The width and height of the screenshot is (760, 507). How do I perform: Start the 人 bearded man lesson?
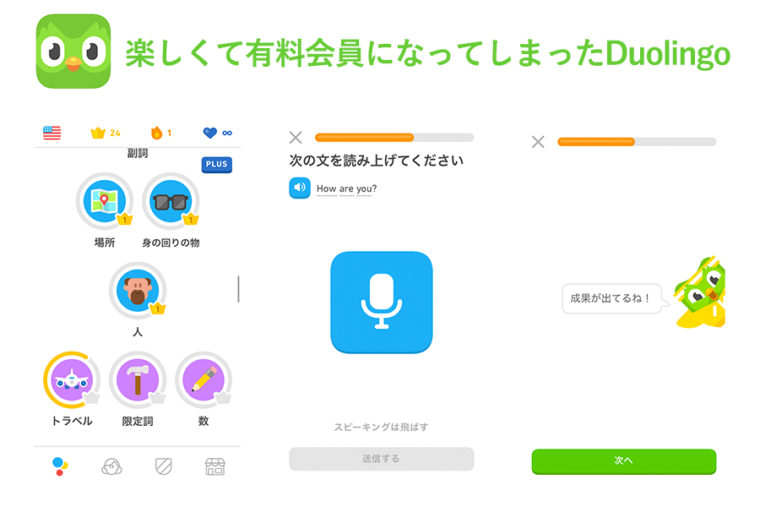pos(138,290)
